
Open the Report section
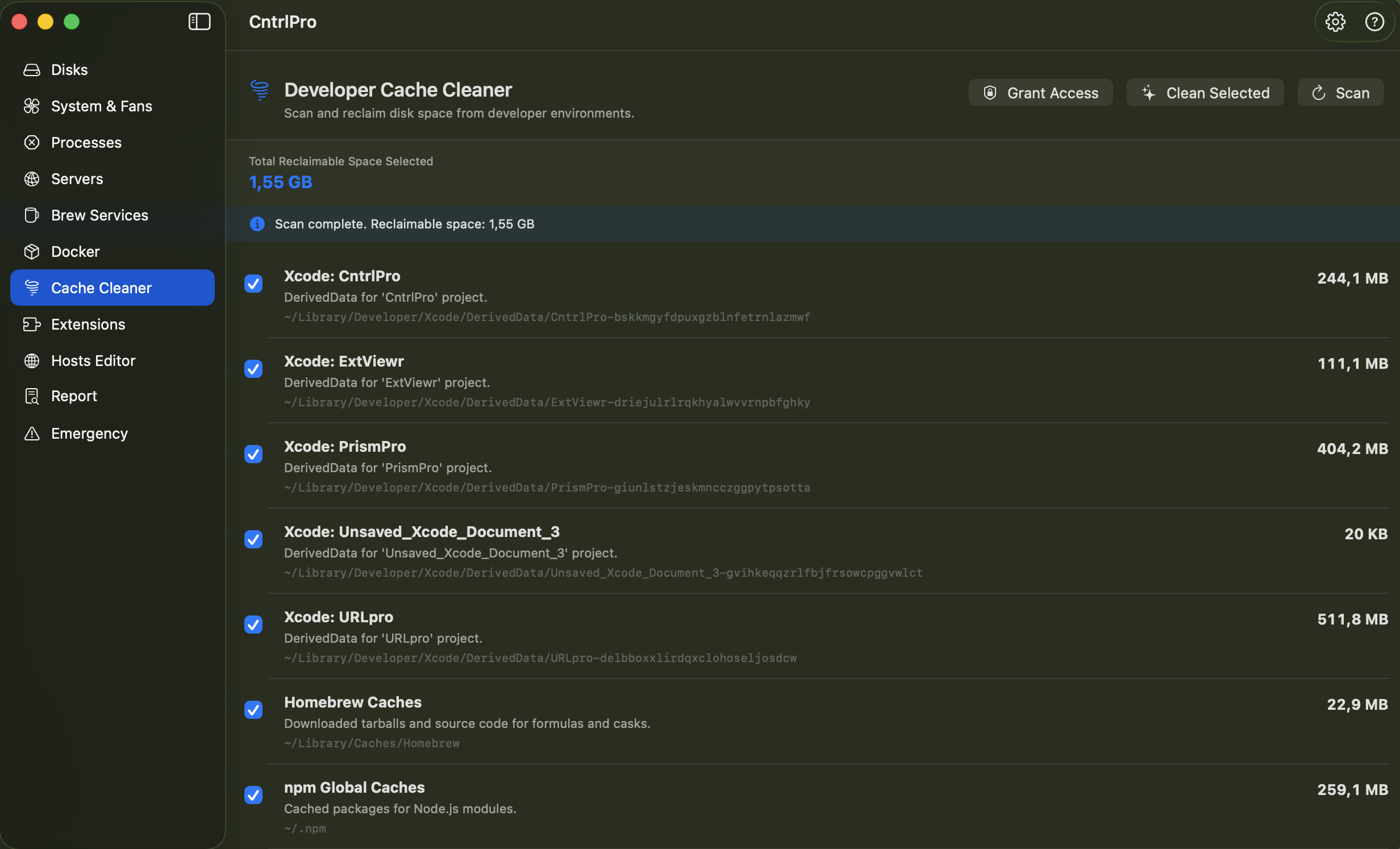(113, 396)
